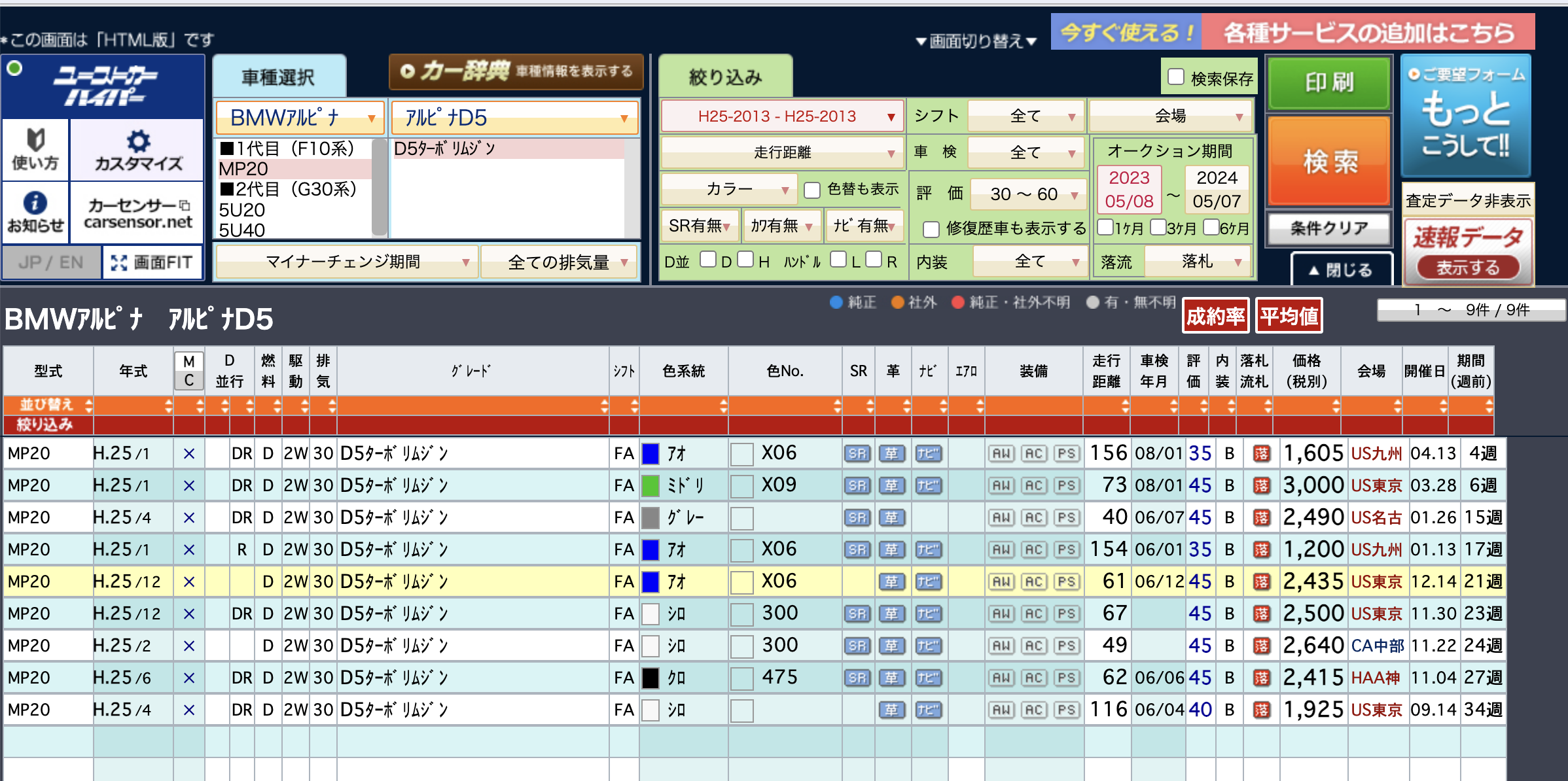Switch to the 車種選択 tab
The height and width of the screenshot is (781, 1568).
(x=279, y=77)
